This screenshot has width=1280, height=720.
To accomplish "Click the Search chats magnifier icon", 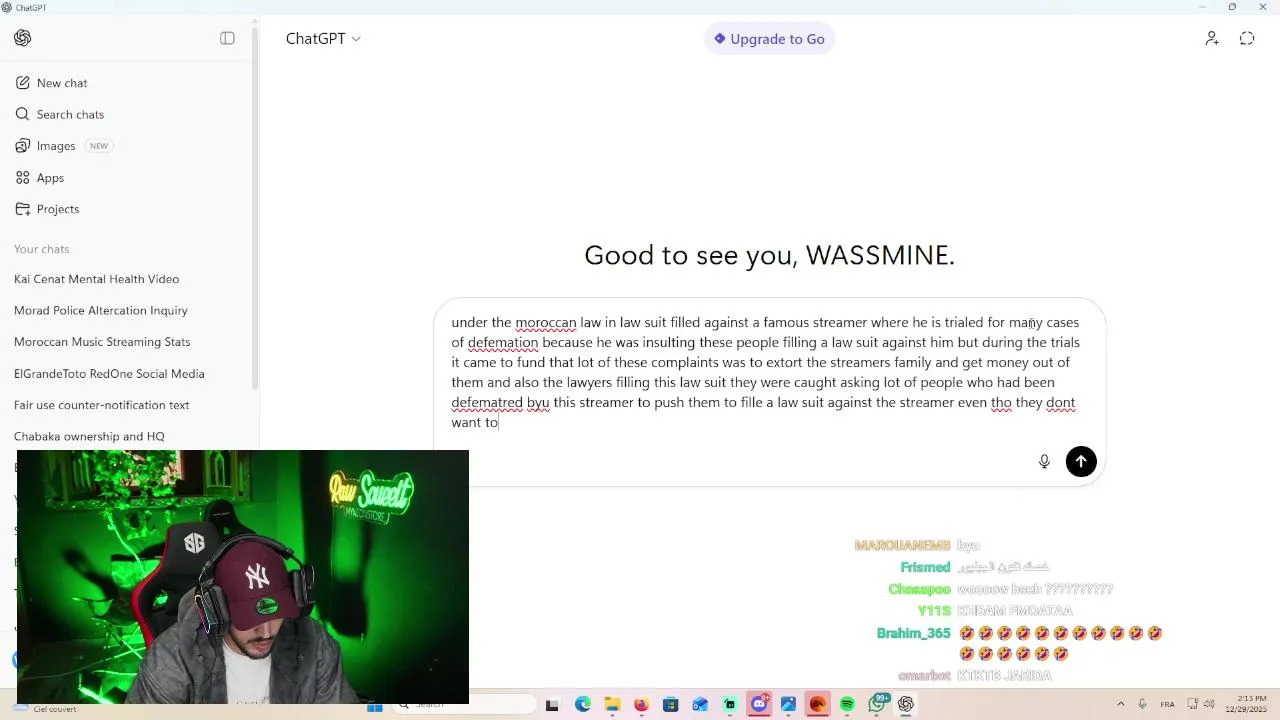I will pyautogui.click(x=23, y=114).
